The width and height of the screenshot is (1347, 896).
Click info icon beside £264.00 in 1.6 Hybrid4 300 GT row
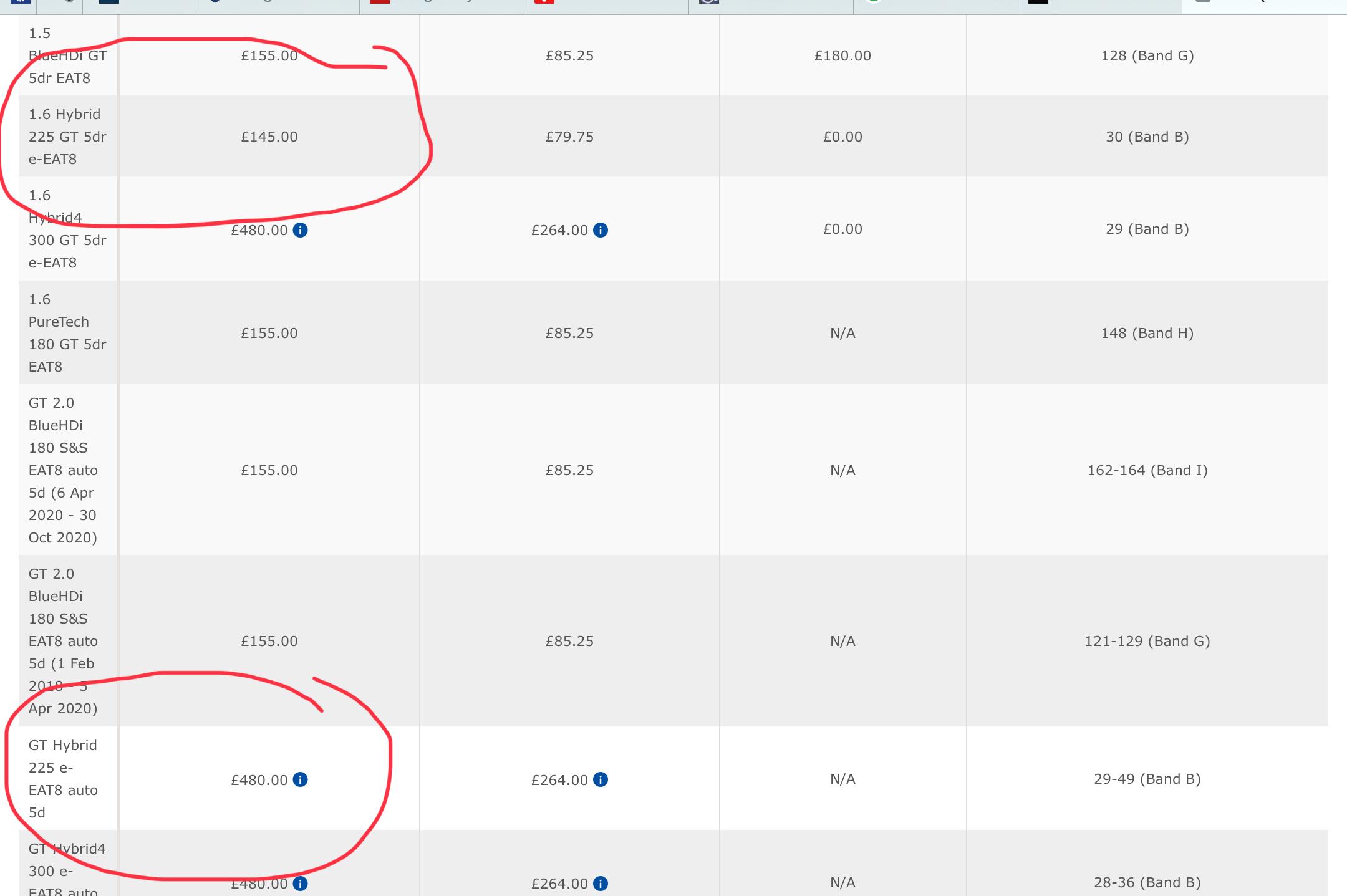(601, 230)
